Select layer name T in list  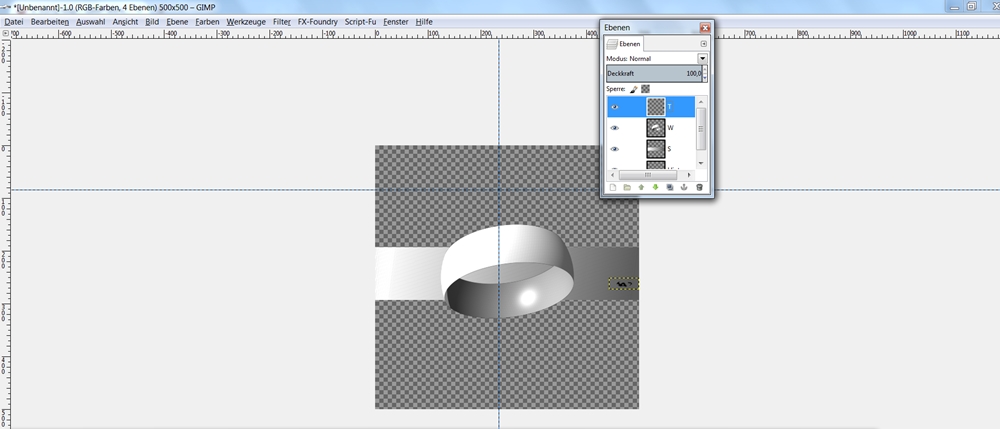[x=670, y=107]
